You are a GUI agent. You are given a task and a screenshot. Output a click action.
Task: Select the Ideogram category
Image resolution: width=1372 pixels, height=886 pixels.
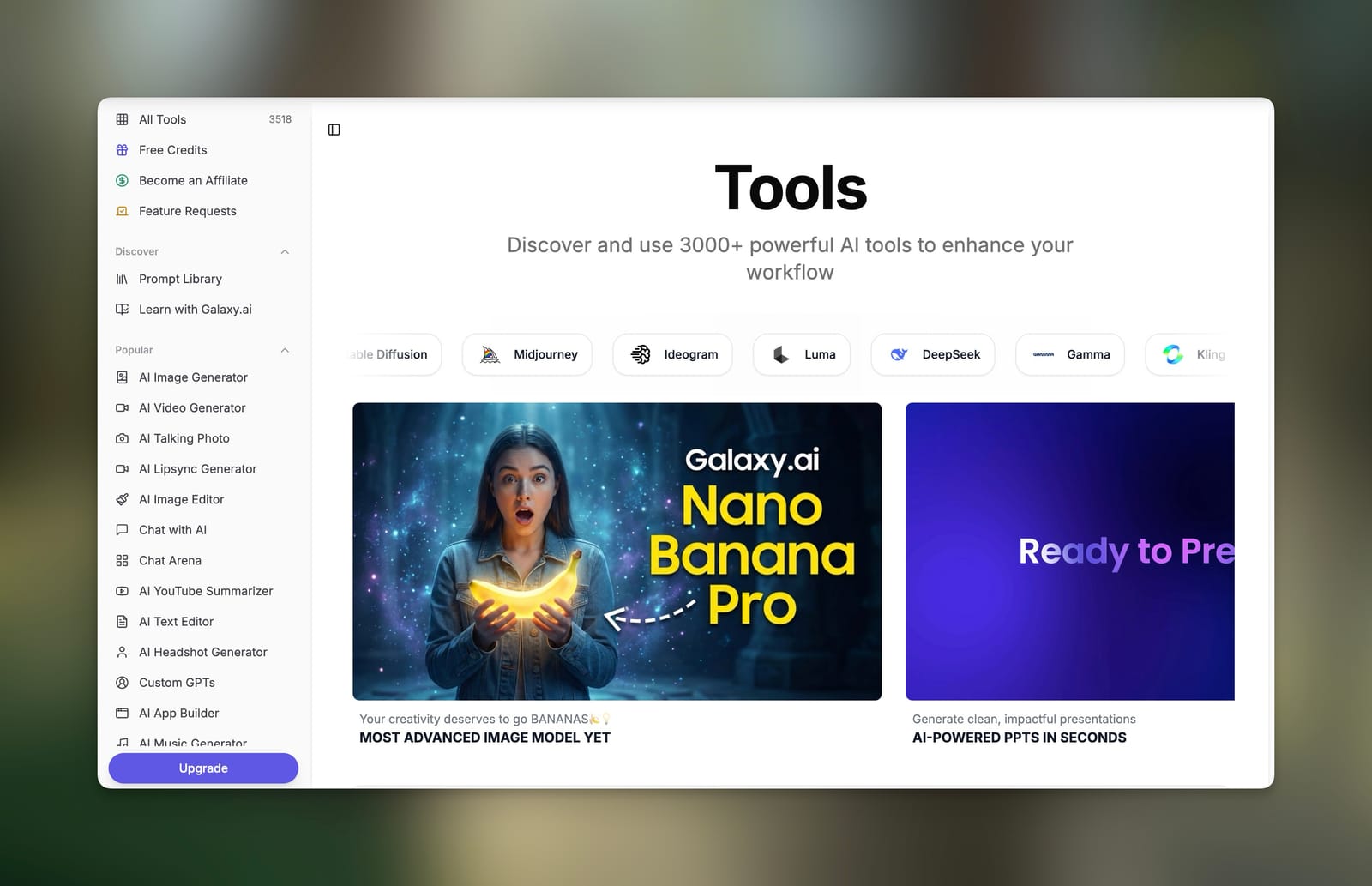tap(672, 354)
